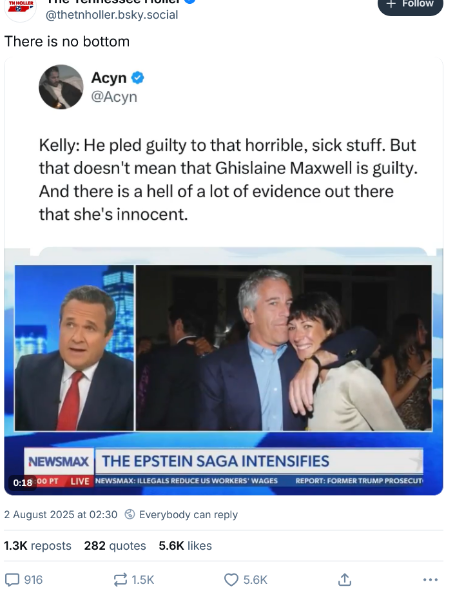Click the reply speech bubble icon
The width and height of the screenshot is (455, 600).
pyautogui.click(x=11, y=580)
